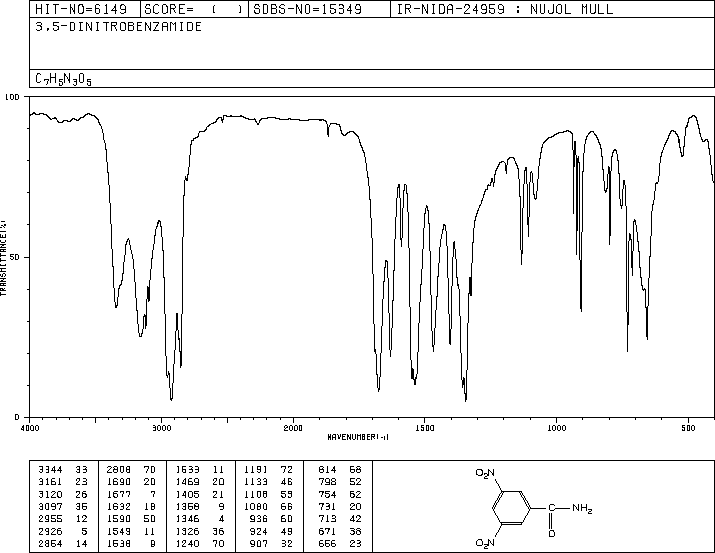
Task: Click the 1000 x-axis tick label
Action: pos(556,428)
